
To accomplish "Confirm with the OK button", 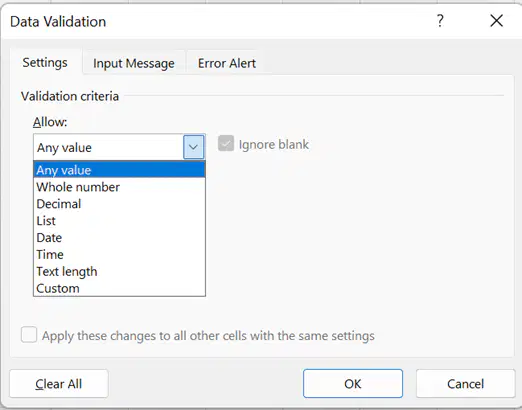I will point(353,384).
